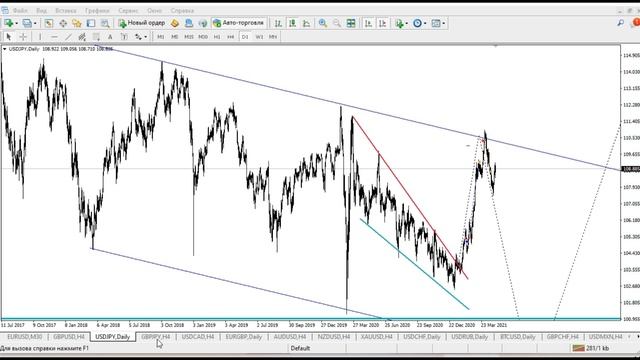Click the connection status 281/1 kb

click(x=591, y=348)
